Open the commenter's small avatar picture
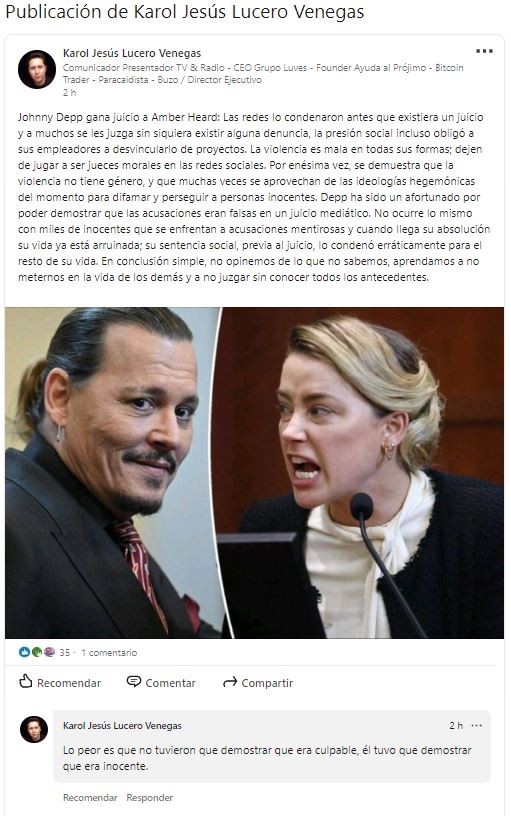The image size is (511, 816). coord(34,729)
